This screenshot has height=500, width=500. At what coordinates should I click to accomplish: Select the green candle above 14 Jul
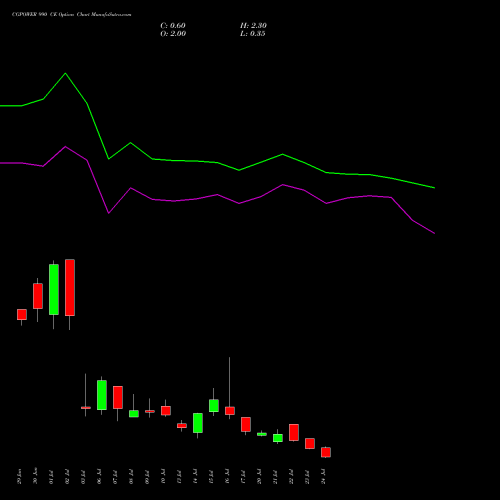coord(198,423)
